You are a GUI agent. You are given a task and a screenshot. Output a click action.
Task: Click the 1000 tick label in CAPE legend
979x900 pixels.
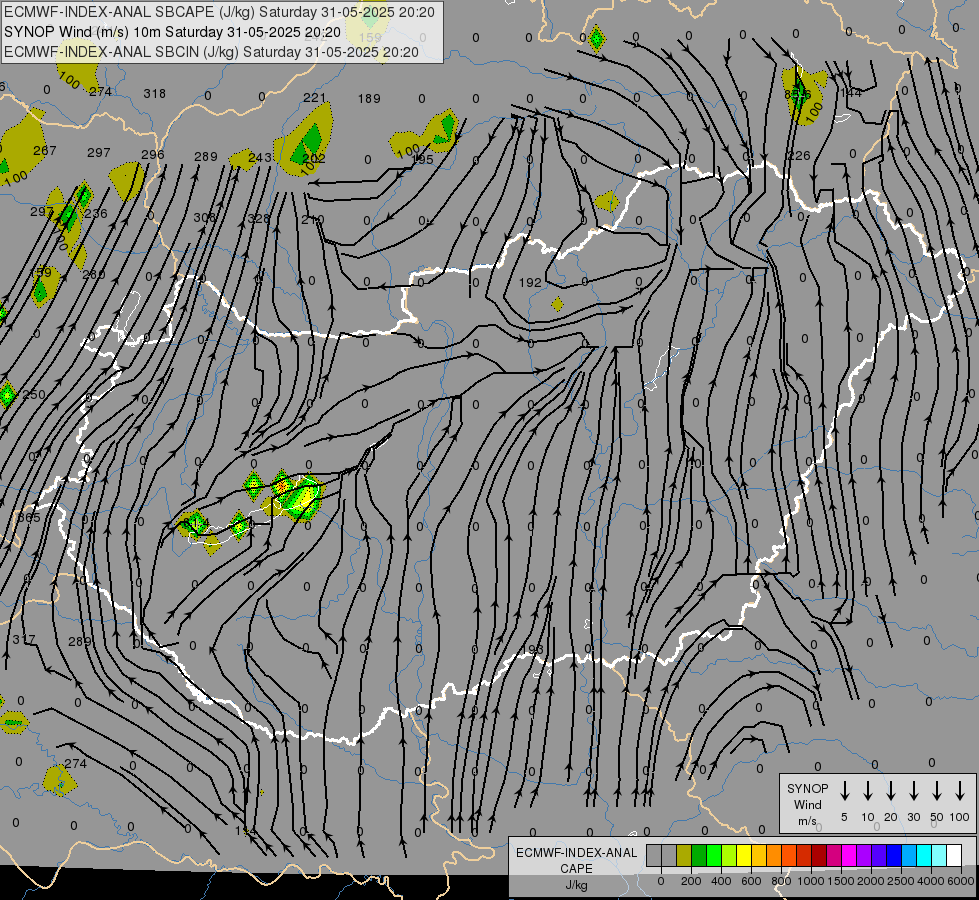[810, 881]
